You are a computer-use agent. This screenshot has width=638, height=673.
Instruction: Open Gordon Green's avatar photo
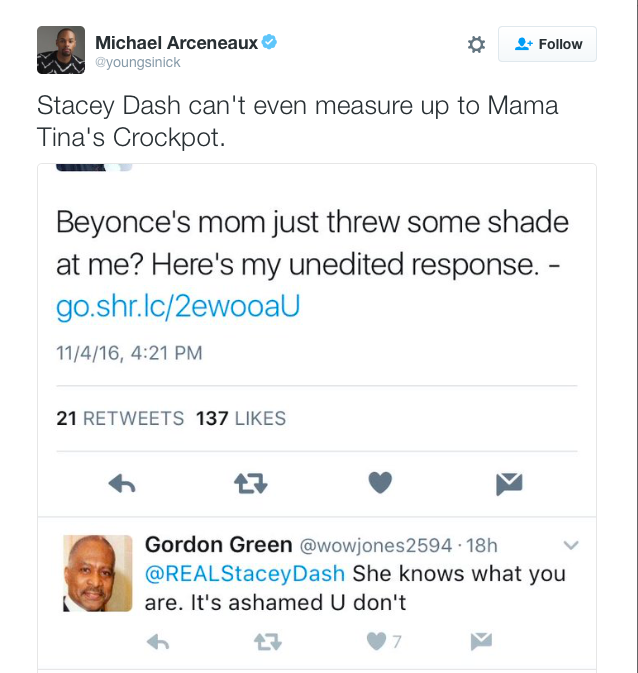pos(98,573)
